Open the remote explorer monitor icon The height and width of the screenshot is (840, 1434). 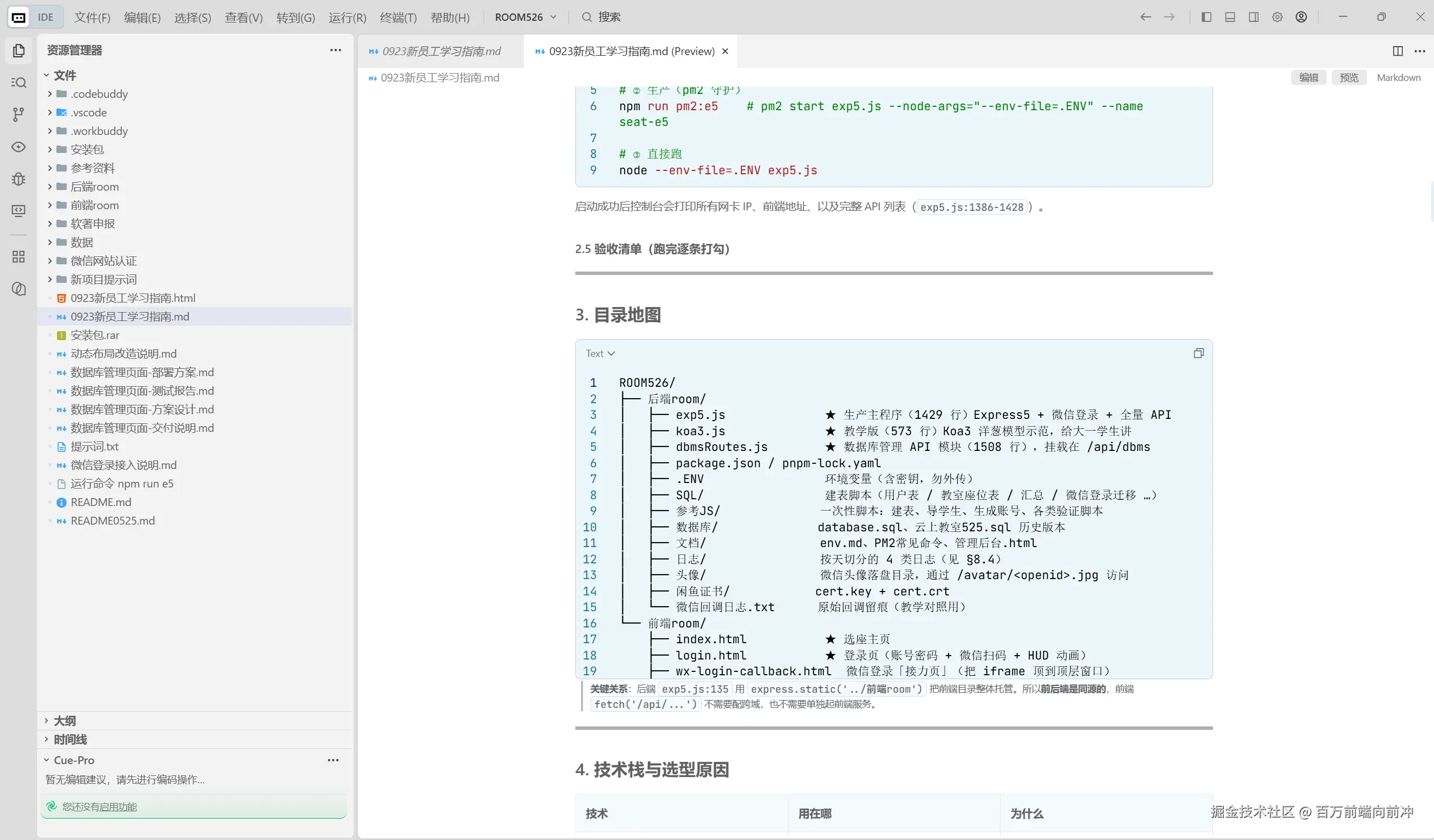[x=18, y=211]
